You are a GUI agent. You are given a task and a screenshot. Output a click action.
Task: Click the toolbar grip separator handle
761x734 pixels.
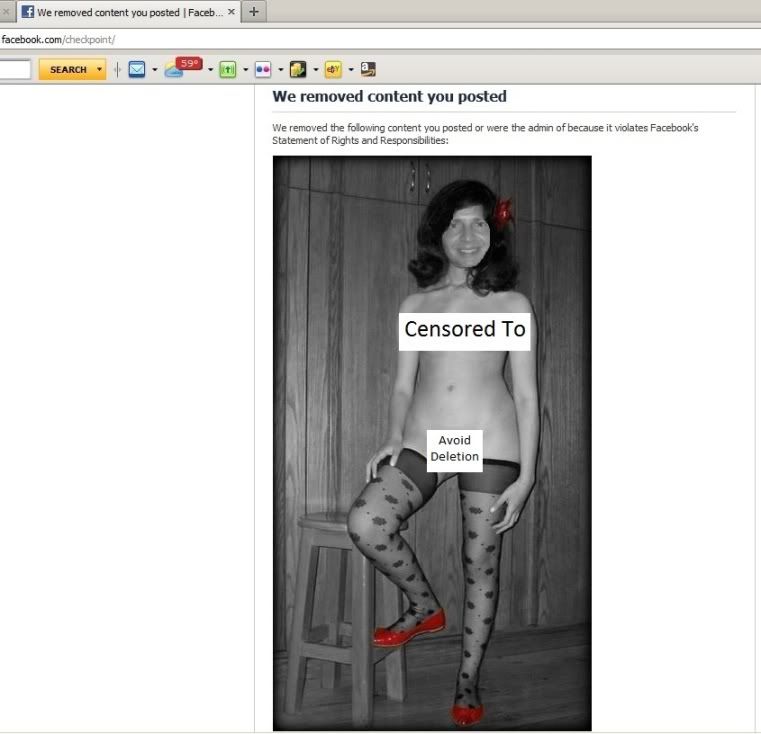[117, 70]
